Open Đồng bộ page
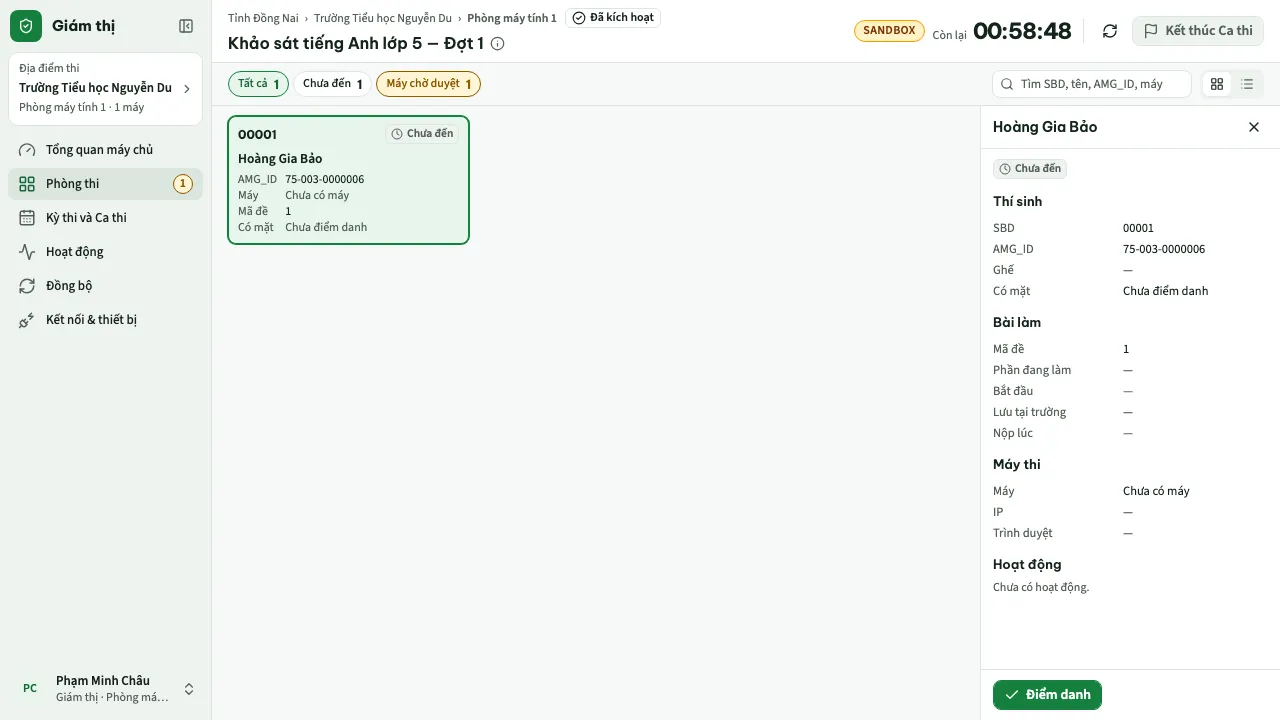 pyautogui.click(x=105, y=286)
